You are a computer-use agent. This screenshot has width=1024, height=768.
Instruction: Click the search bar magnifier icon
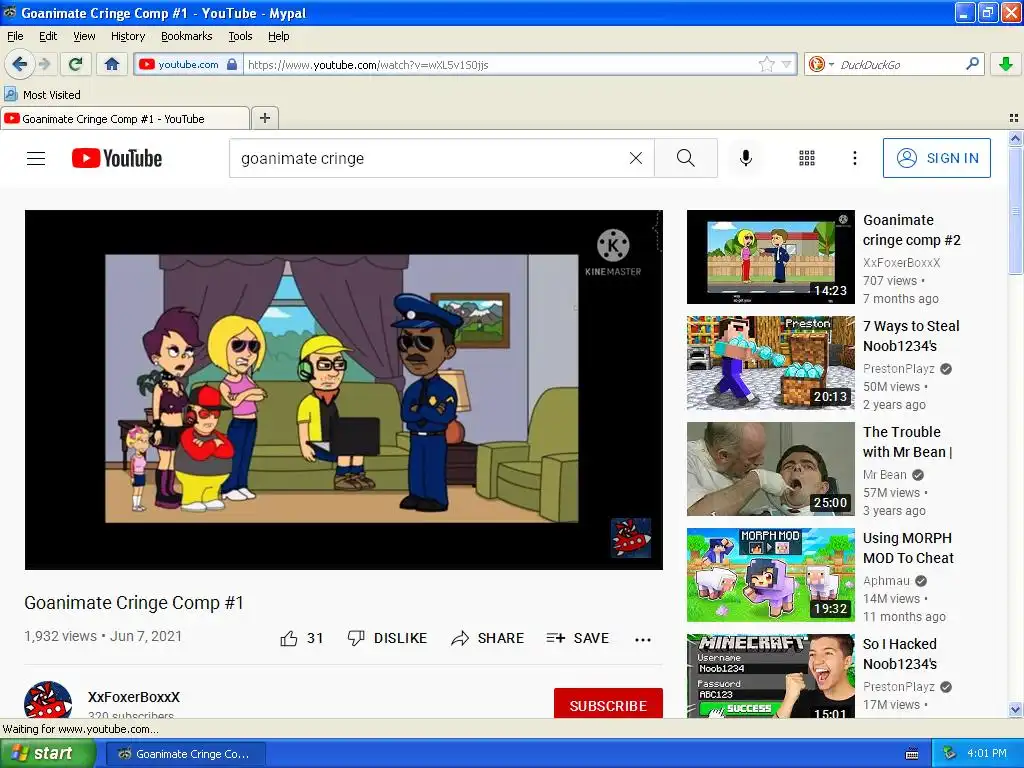(972, 64)
